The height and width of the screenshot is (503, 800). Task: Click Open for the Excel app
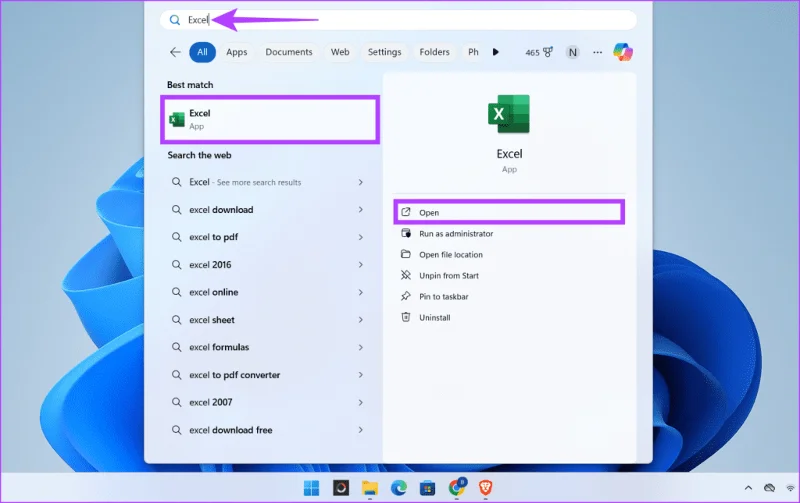click(x=509, y=212)
